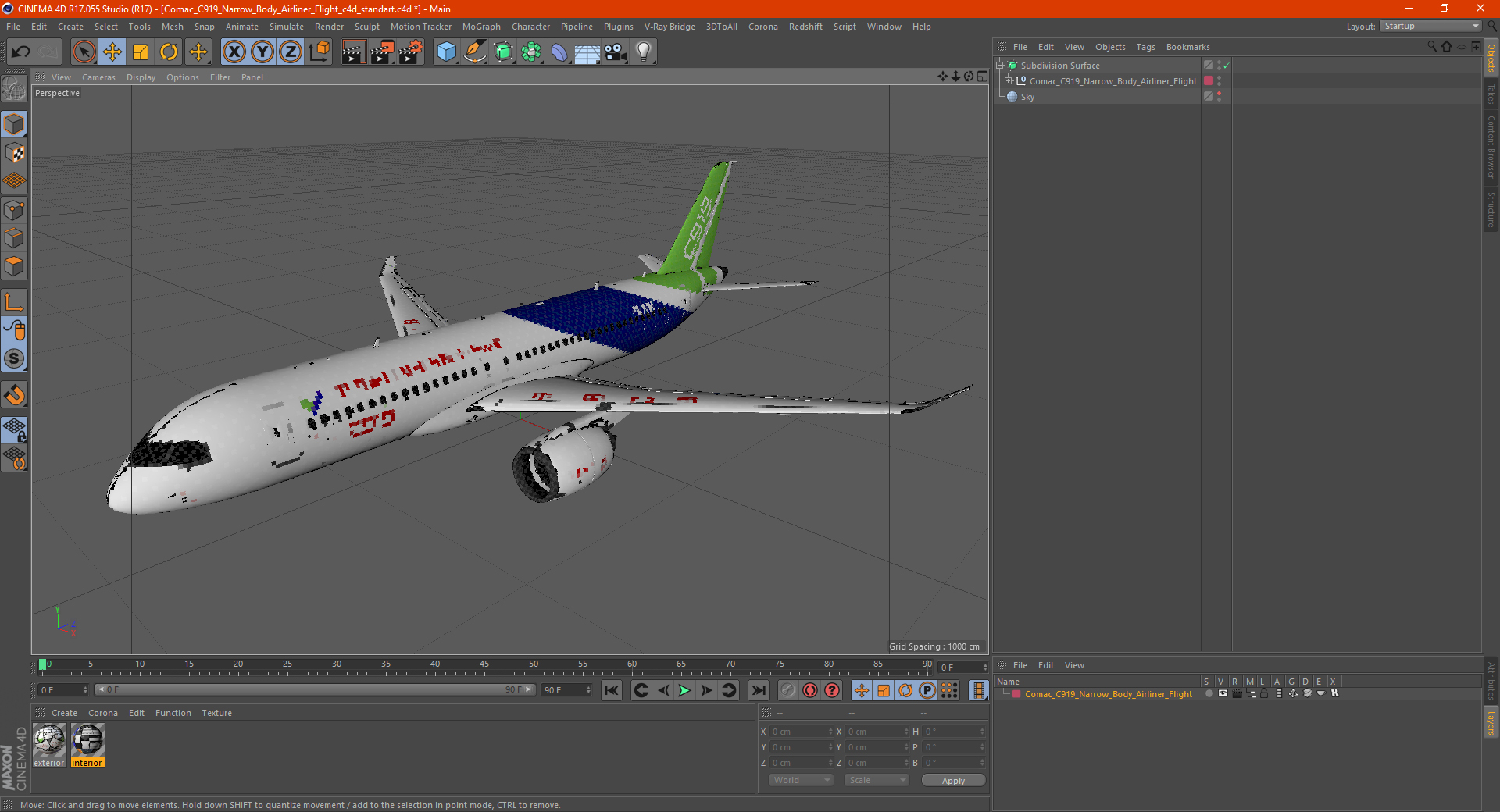This screenshot has width=1500, height=812.
Task: Toggle Sky object visibility dots
Action: click(1219, 97)
